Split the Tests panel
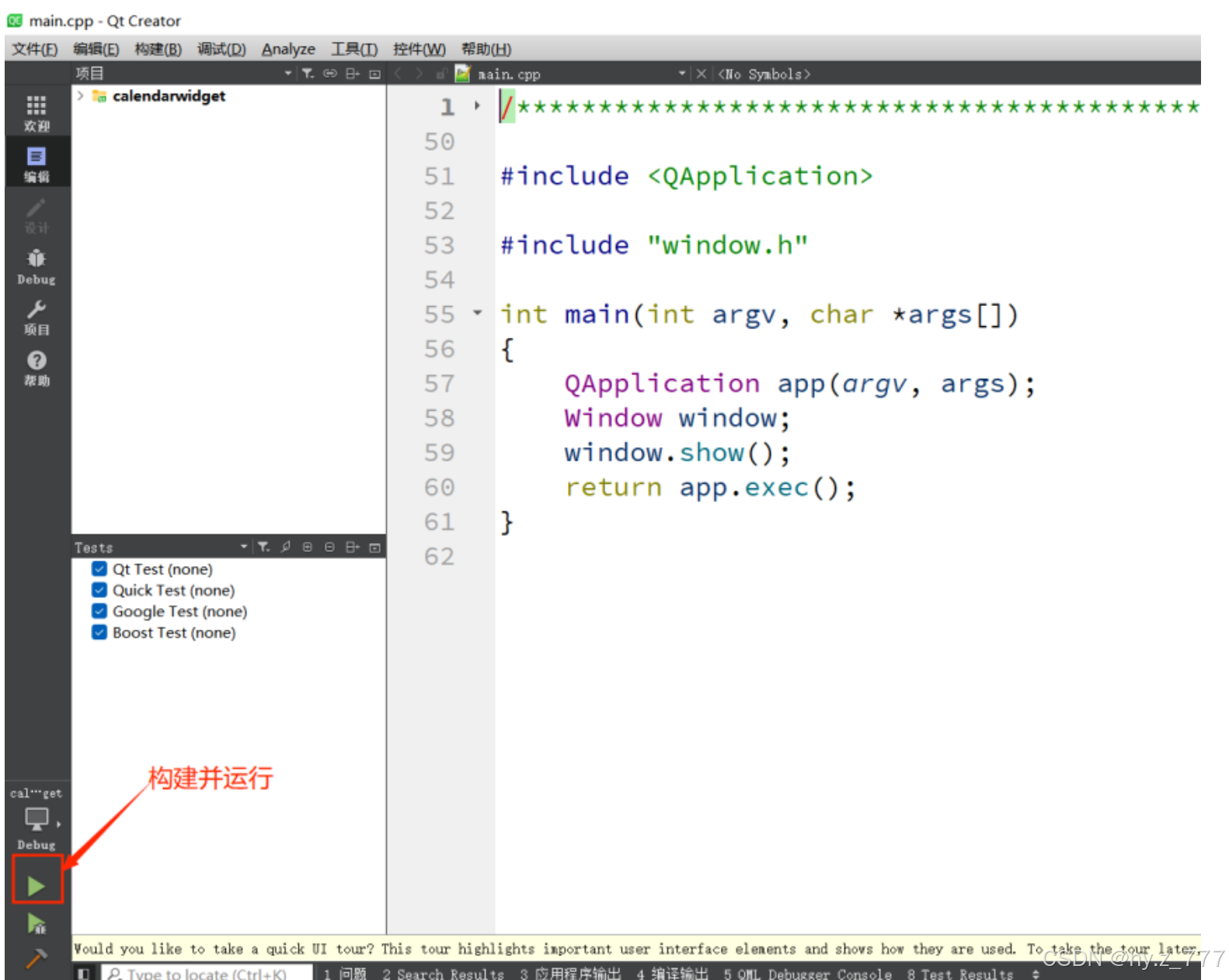The height and width of the screenshot is (980, 1229). coord(353,547)
